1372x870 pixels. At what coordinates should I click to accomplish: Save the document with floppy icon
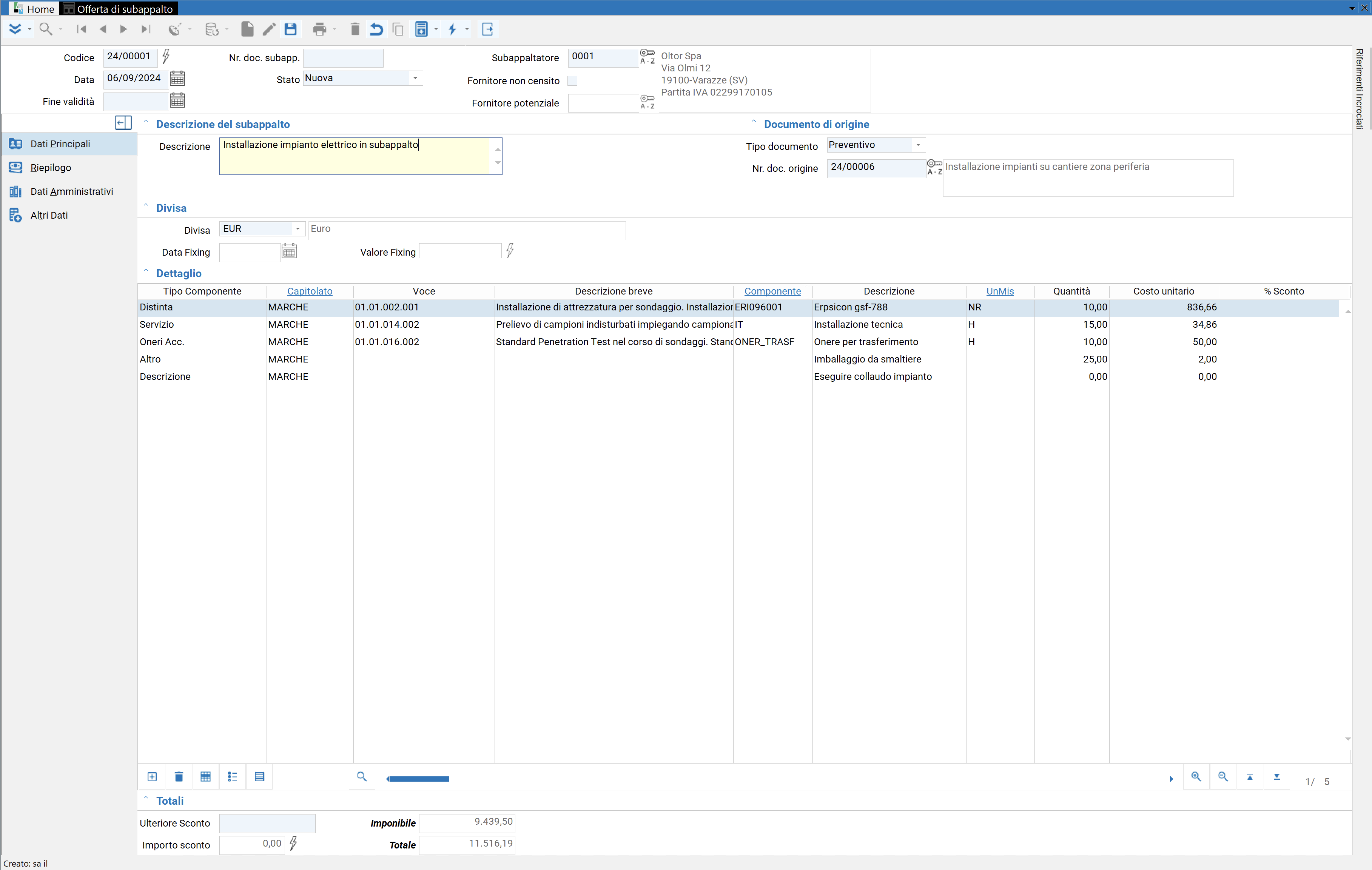291,29
